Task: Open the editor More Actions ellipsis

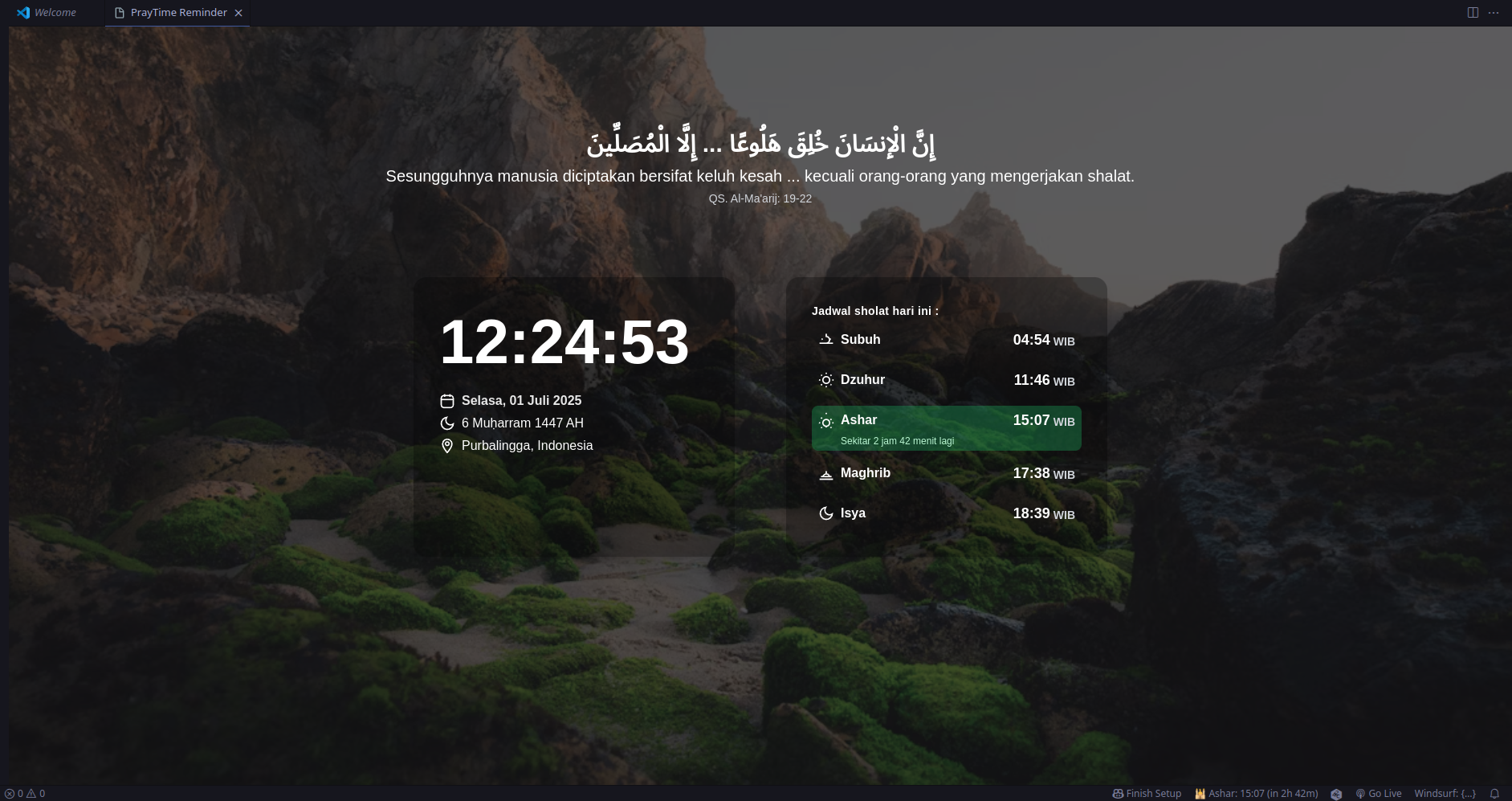Action: [1494, 13]
